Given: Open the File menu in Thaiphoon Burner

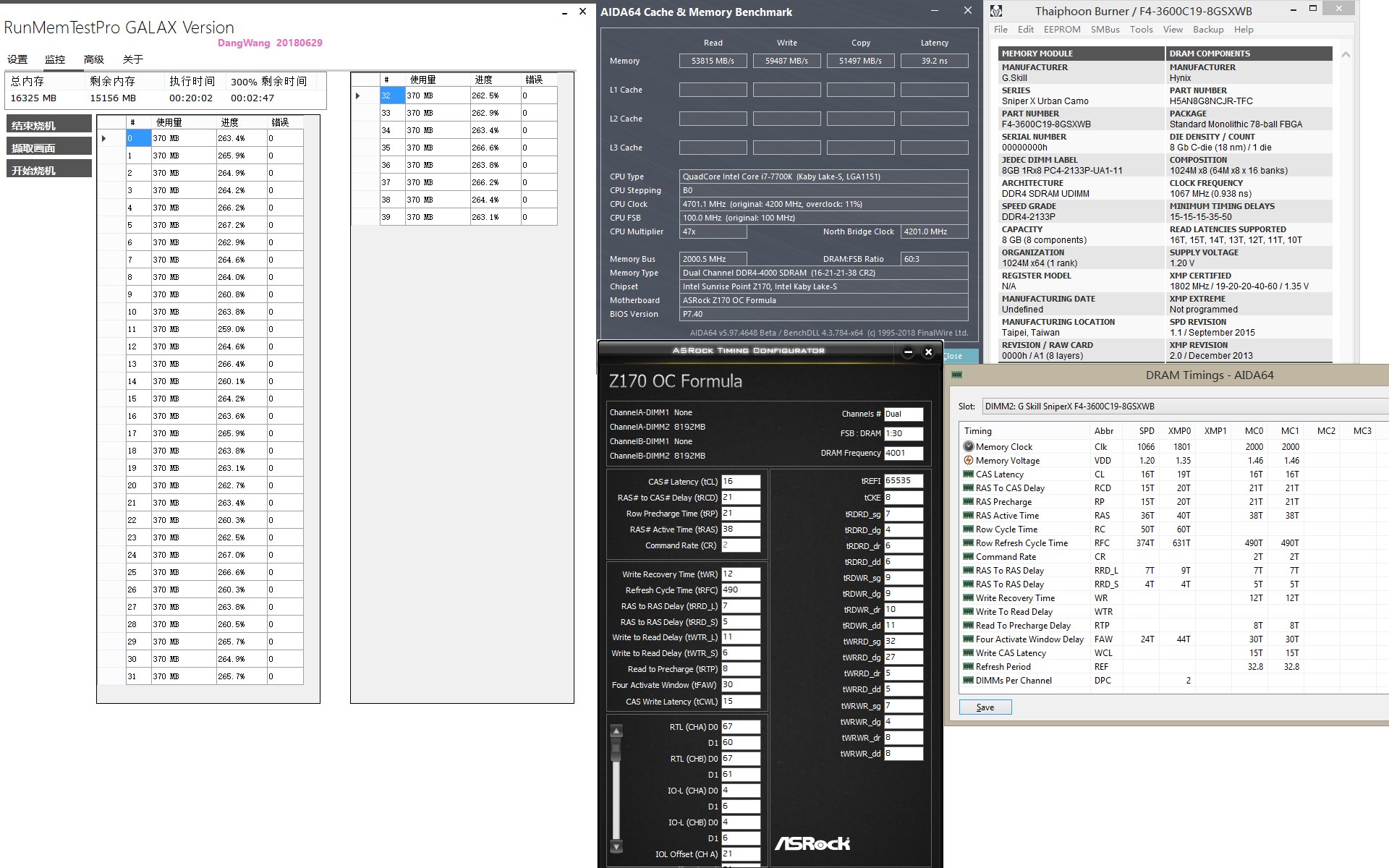Looking at the screenshot, I should (1001, 30).
